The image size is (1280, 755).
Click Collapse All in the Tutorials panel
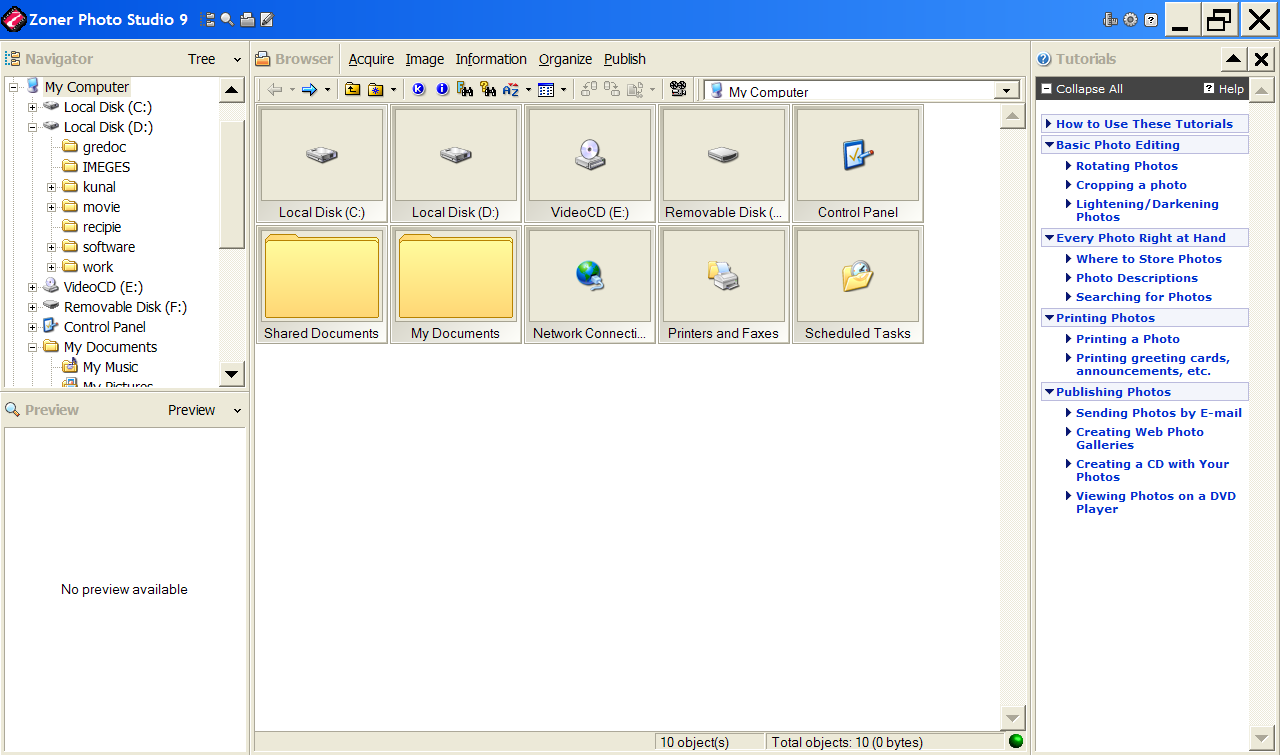click(1082, 89)
